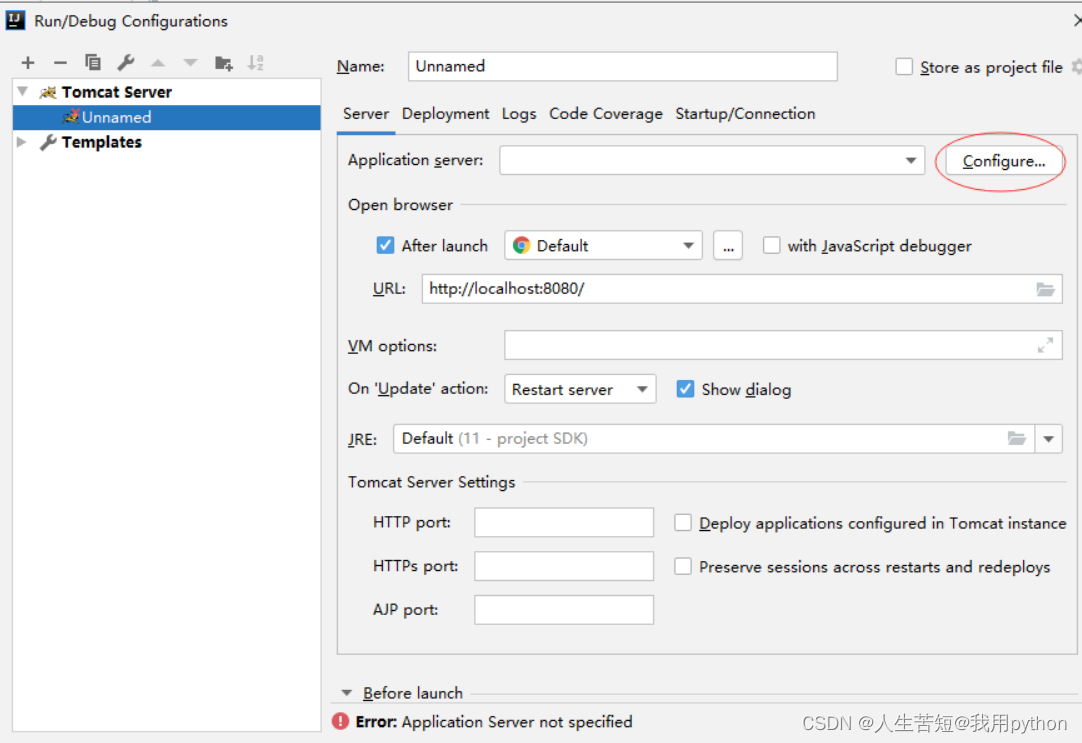
Task: Click into the Name input field
Action: (622, 66)
